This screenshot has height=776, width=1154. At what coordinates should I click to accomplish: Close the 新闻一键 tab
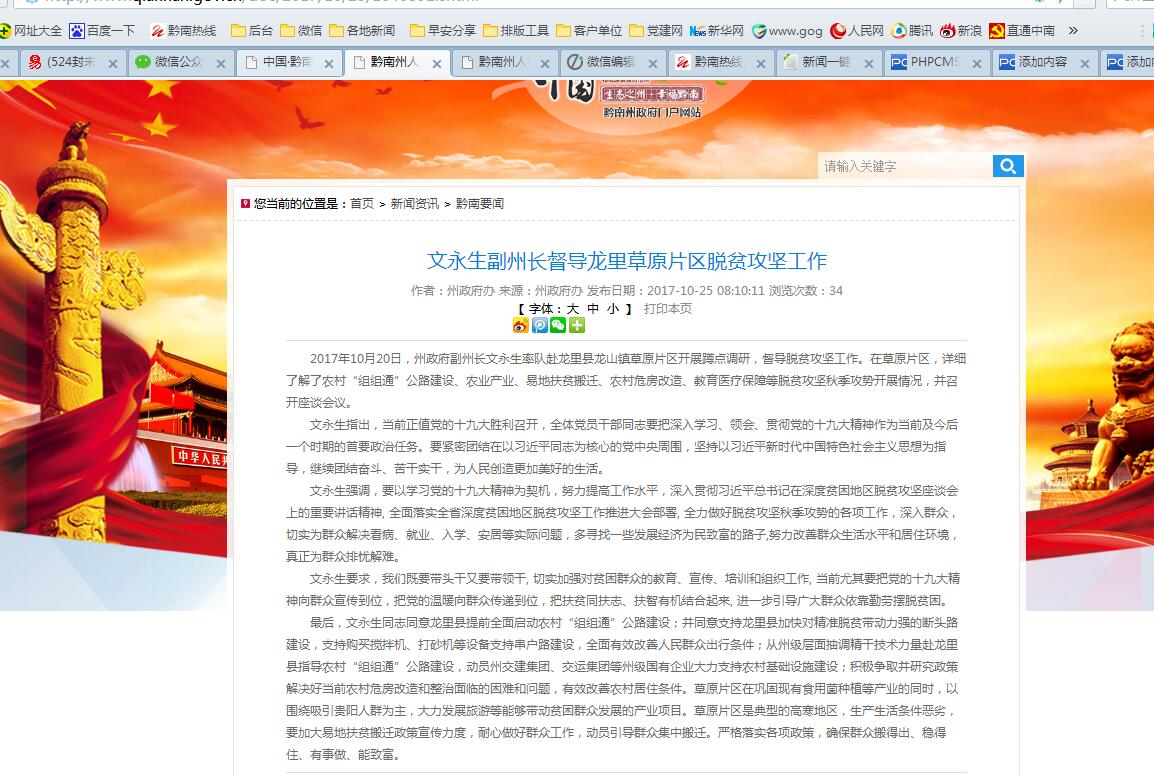(869, 64)
